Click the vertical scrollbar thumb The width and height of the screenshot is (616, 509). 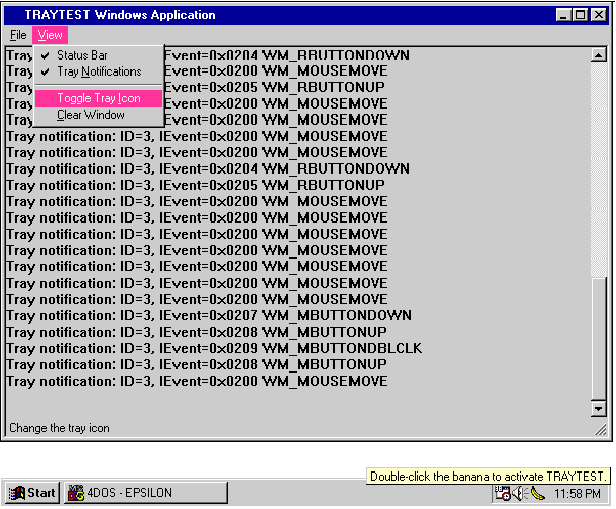tap(598, 339)
